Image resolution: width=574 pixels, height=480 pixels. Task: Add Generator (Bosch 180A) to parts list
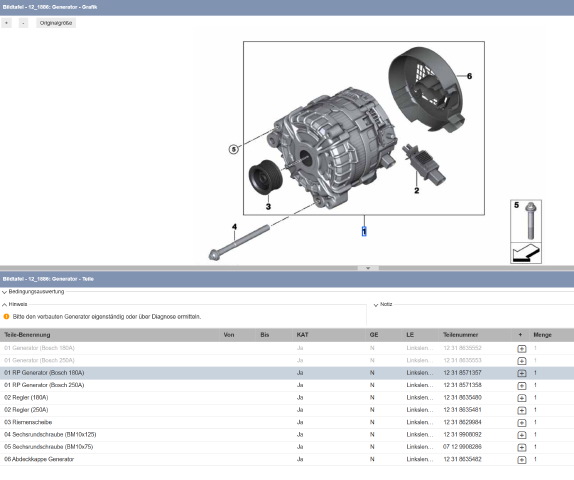522,349
